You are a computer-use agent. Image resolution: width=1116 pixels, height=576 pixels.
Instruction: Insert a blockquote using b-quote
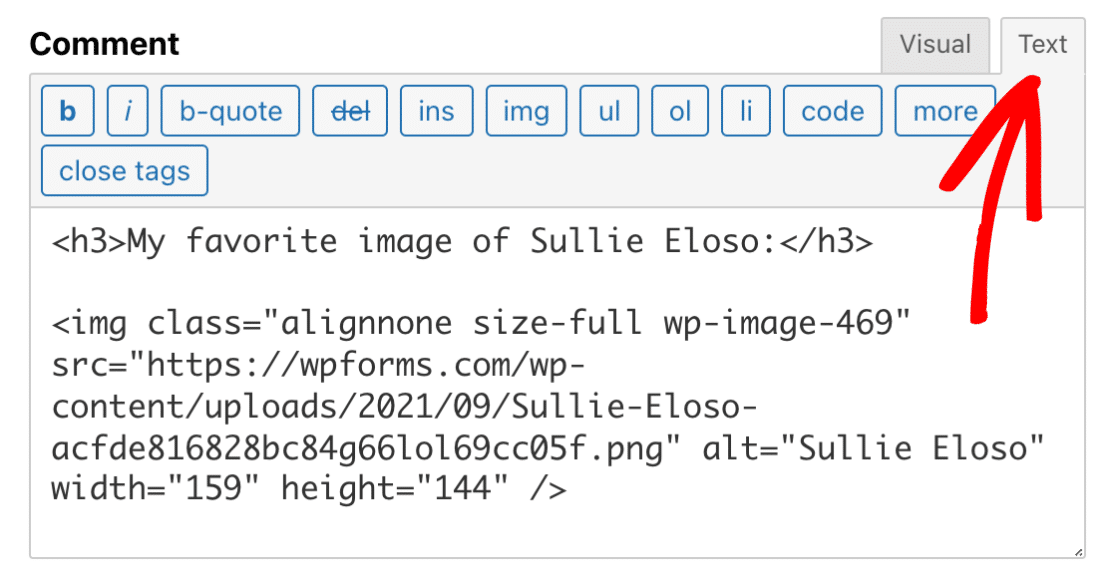230,111
